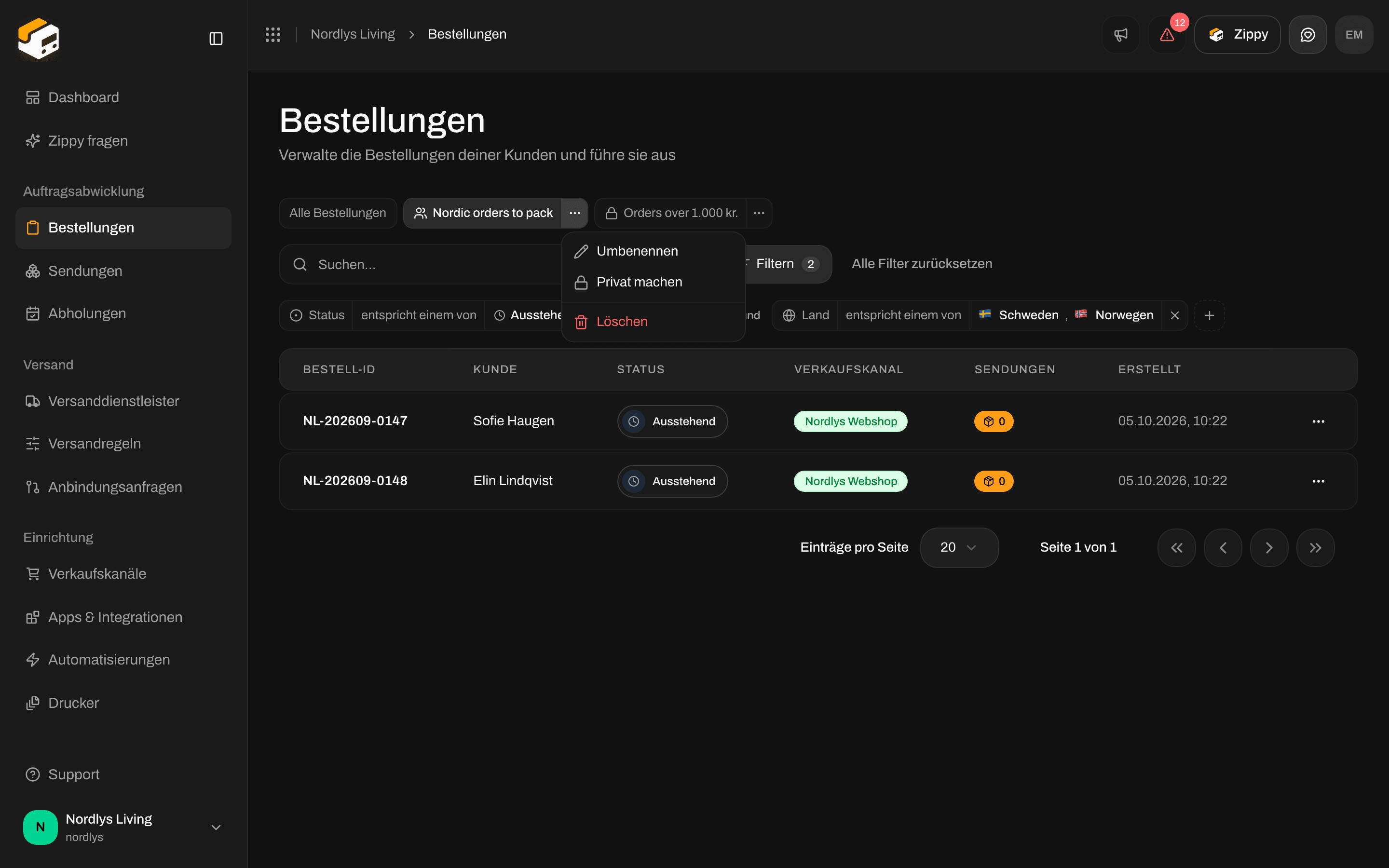Click the BESTELL-ID column header

[x=339, y=370]
